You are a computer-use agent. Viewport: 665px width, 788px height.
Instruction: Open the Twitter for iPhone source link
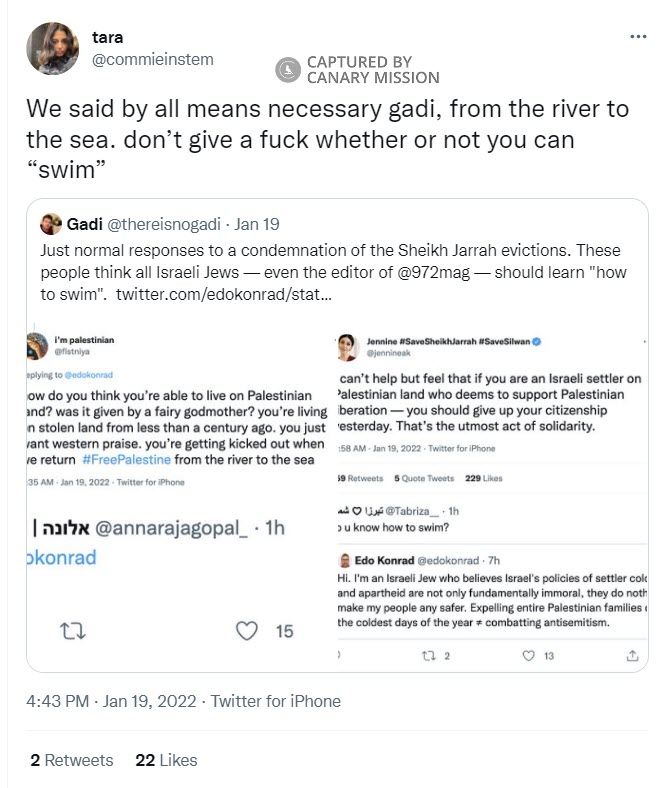[x=275, y=701]
